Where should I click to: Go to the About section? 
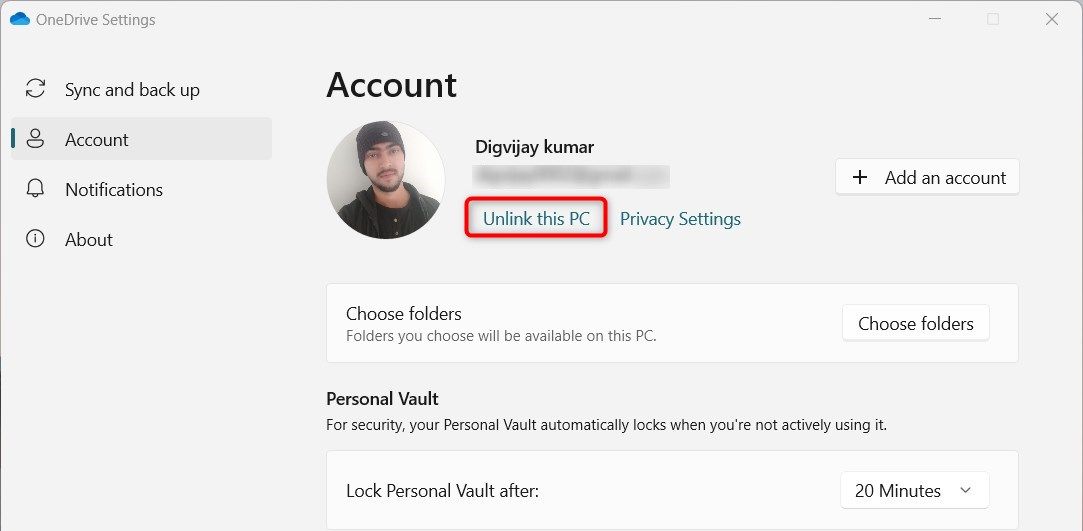pyautogui.click(x=89, y=240)
